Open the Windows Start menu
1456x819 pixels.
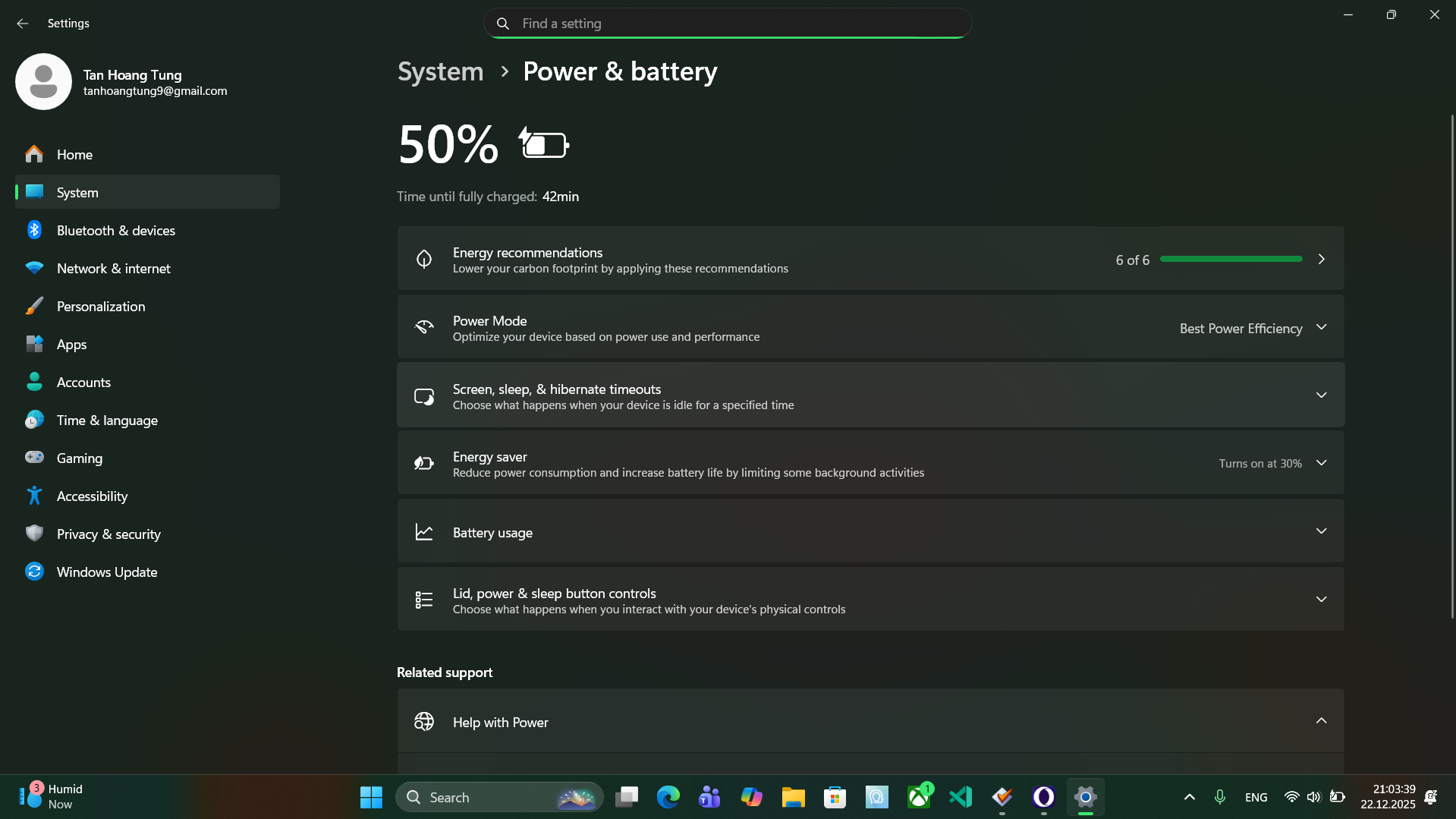[371, 797]
